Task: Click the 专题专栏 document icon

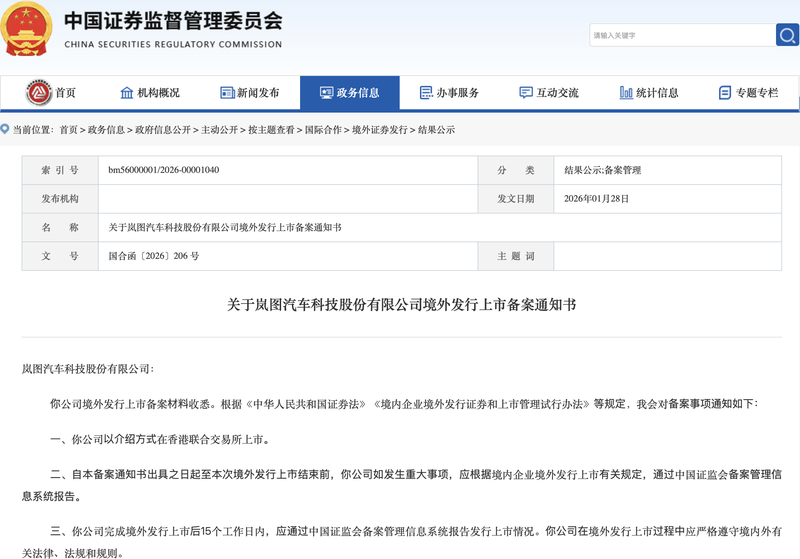Action: pos(725,93)
